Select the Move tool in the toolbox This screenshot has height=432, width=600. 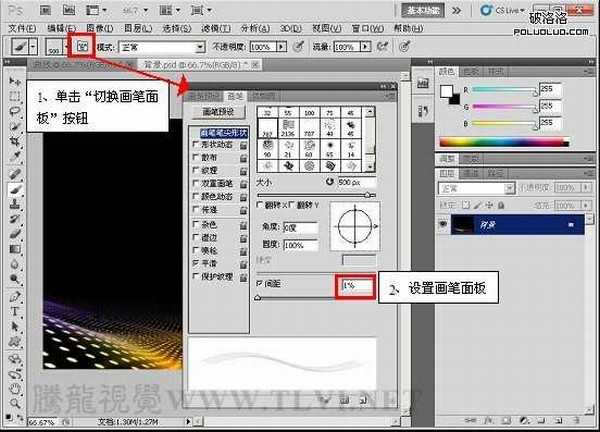(15, 81)
